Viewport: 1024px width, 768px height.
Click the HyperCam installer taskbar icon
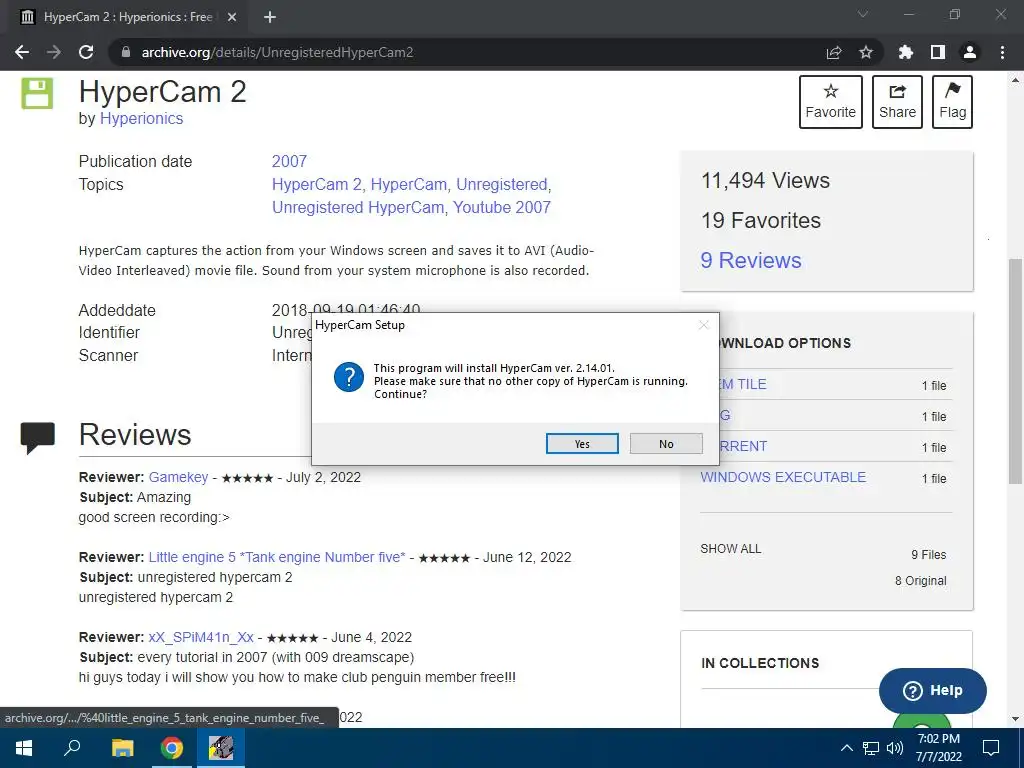pos(221,748)
